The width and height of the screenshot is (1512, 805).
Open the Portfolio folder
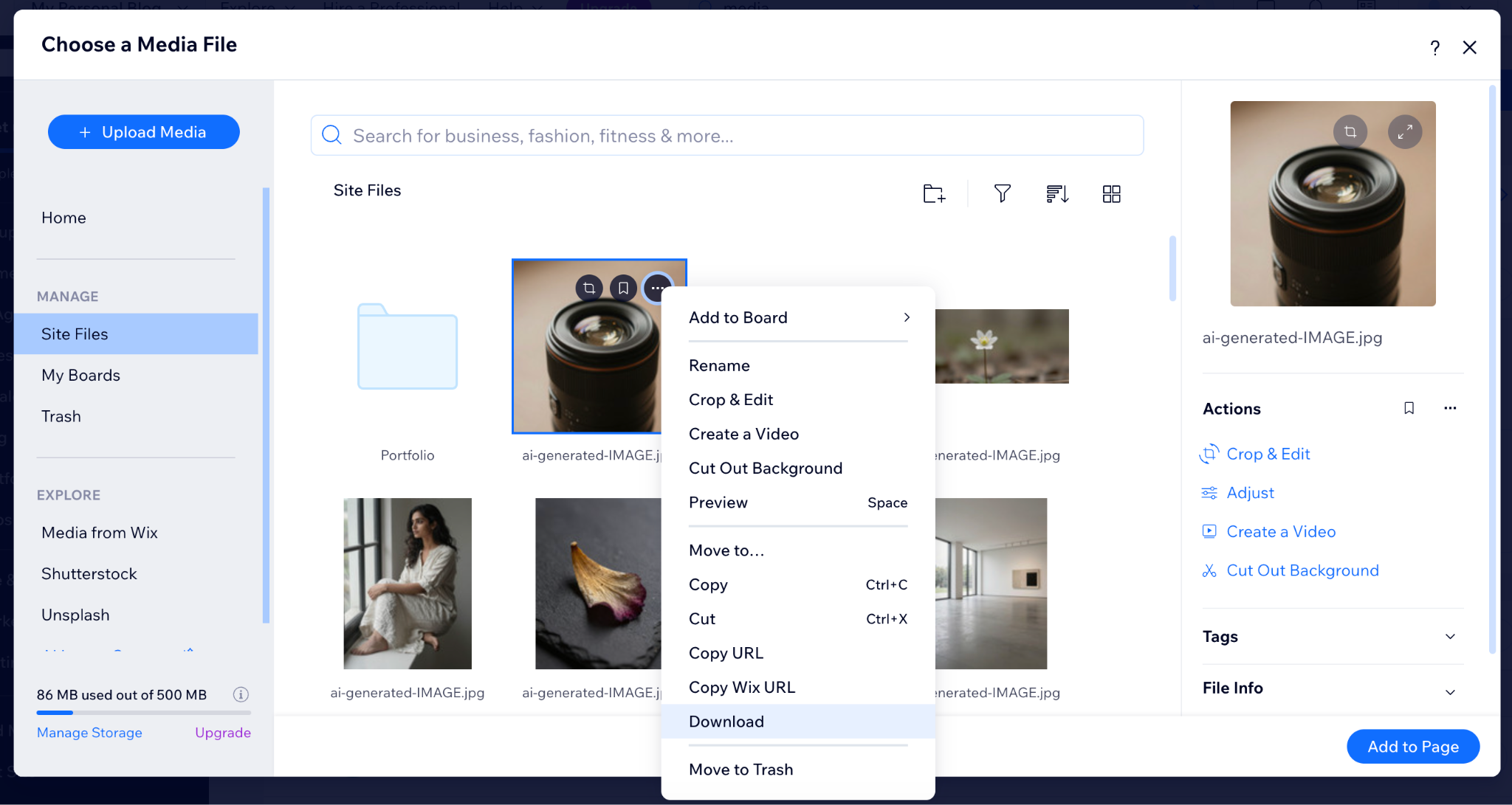click(x=408, y=347)
